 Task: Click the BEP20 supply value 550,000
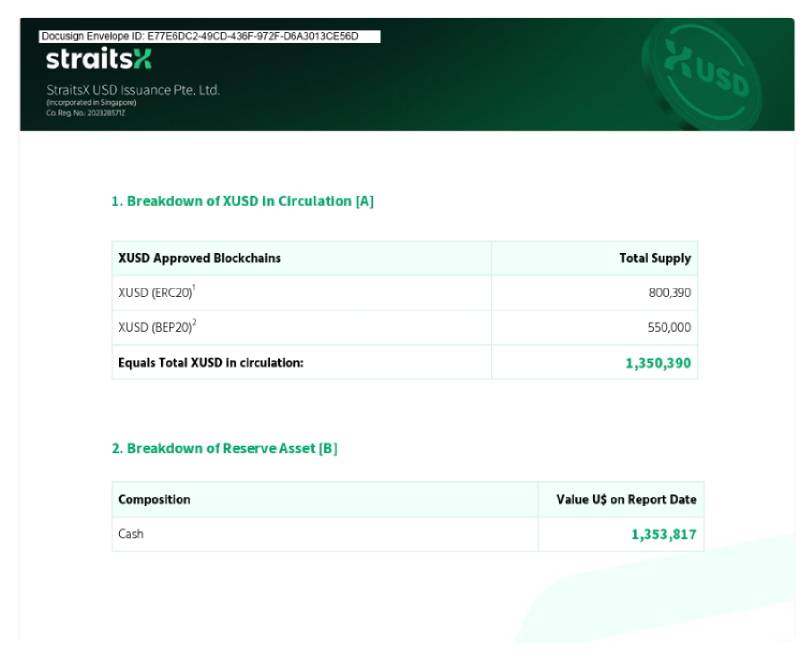click(x=669, y=327)
